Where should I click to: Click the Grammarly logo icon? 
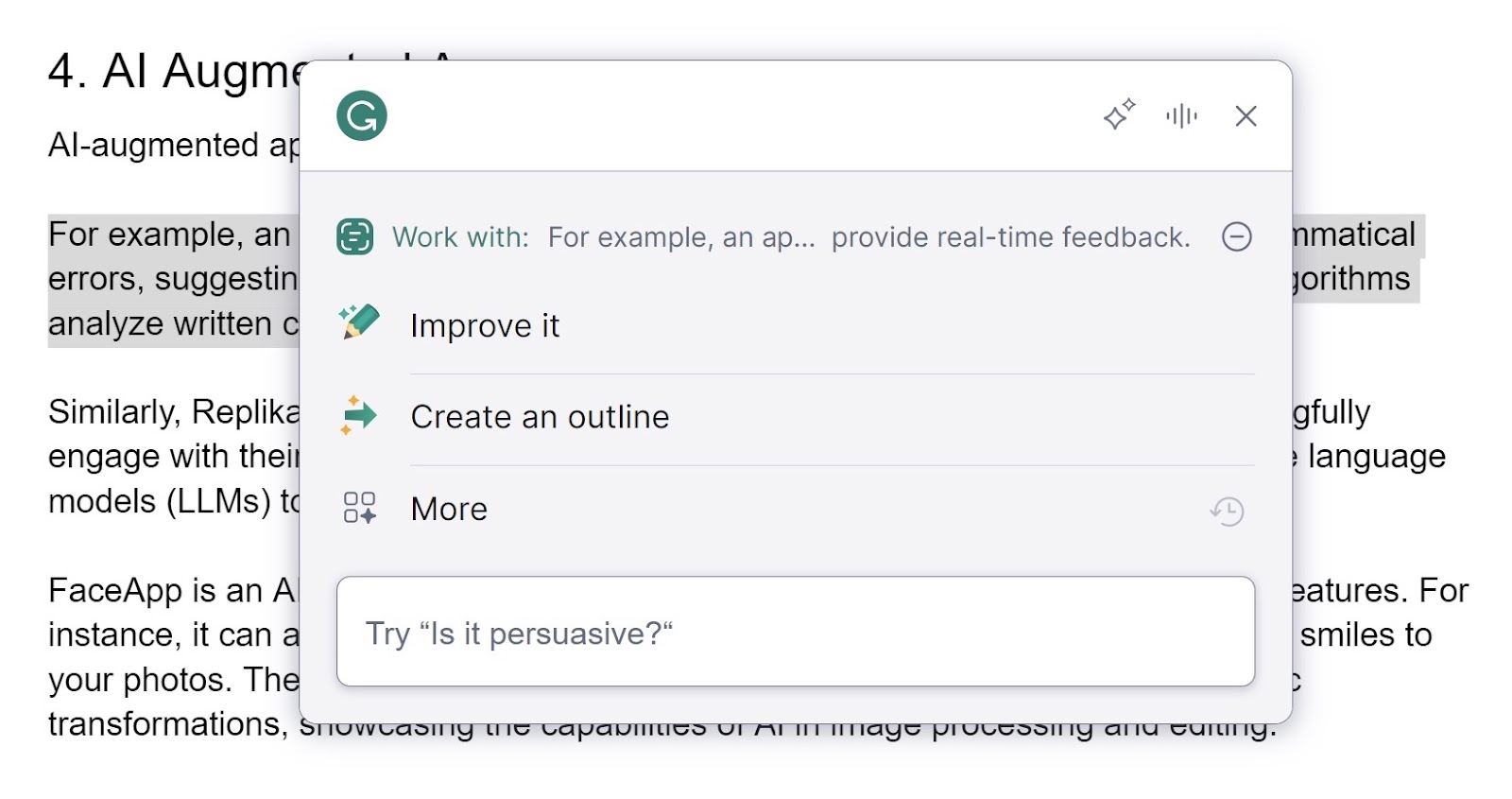(362, 115)
